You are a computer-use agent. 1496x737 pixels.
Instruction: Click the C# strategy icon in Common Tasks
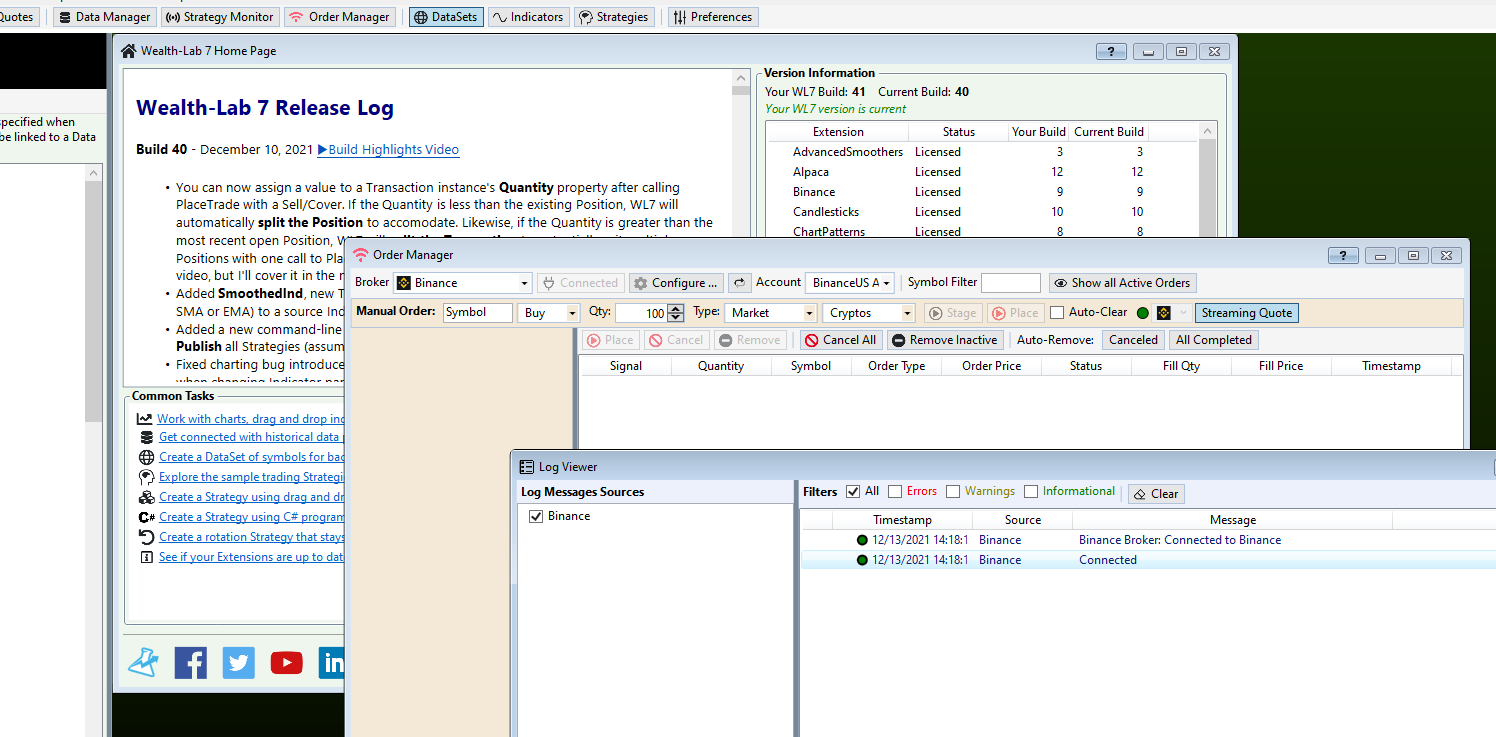146,517
